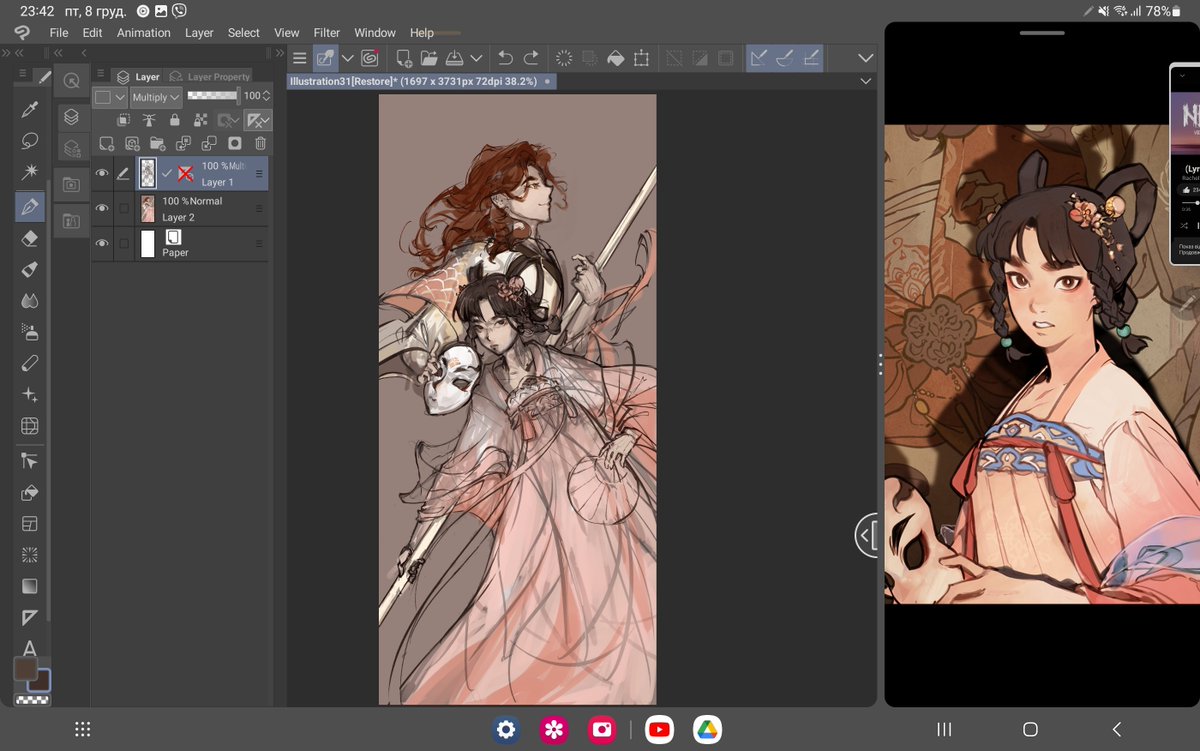Viewport: 1200px width, 751px height.
Task: Check the box beside Layer 2
Action: pos(124,209)
